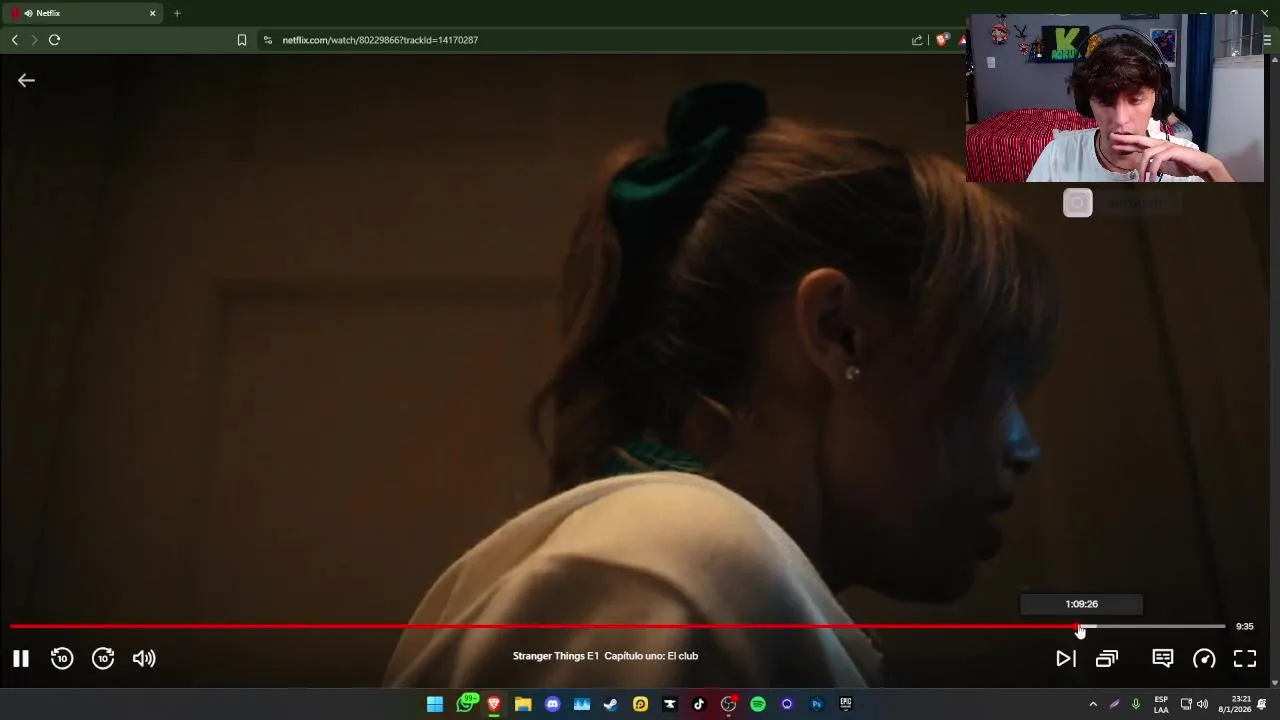Open TikTok from the taskbar
Image resolution: width=1280 pixels, height=720 pixels.
pyautogui.click(x=699, y=704)
